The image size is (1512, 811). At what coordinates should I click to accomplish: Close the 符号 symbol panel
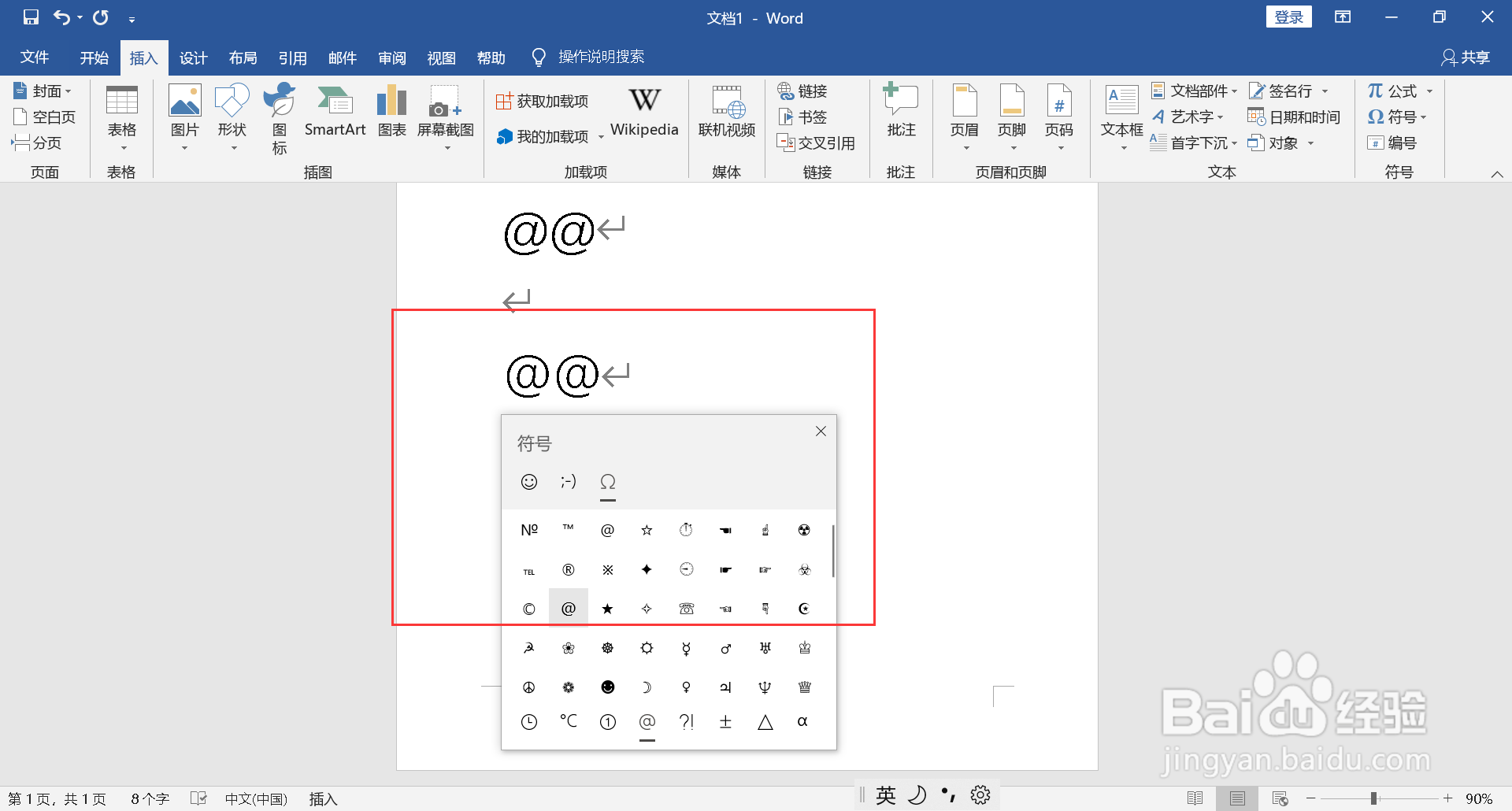(821, 431)
